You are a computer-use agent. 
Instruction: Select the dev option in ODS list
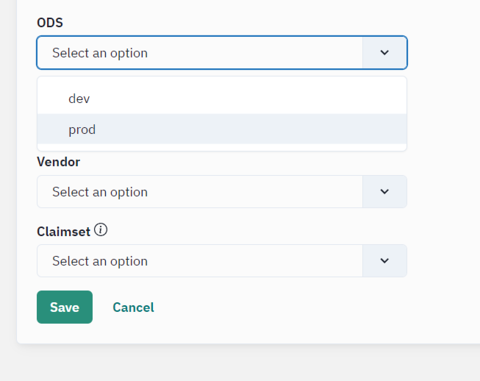222,99
